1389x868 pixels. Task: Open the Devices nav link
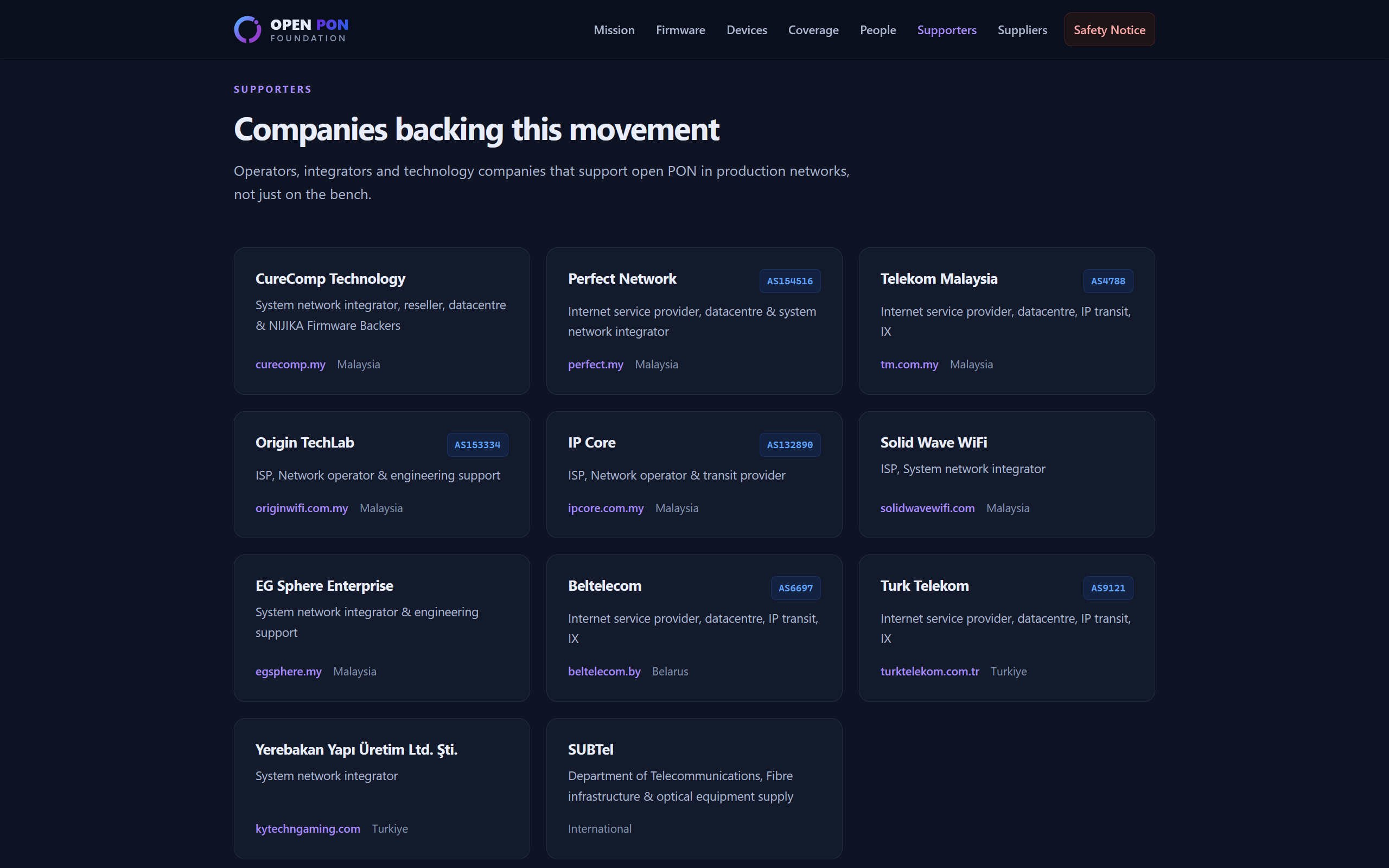(746, 30)
